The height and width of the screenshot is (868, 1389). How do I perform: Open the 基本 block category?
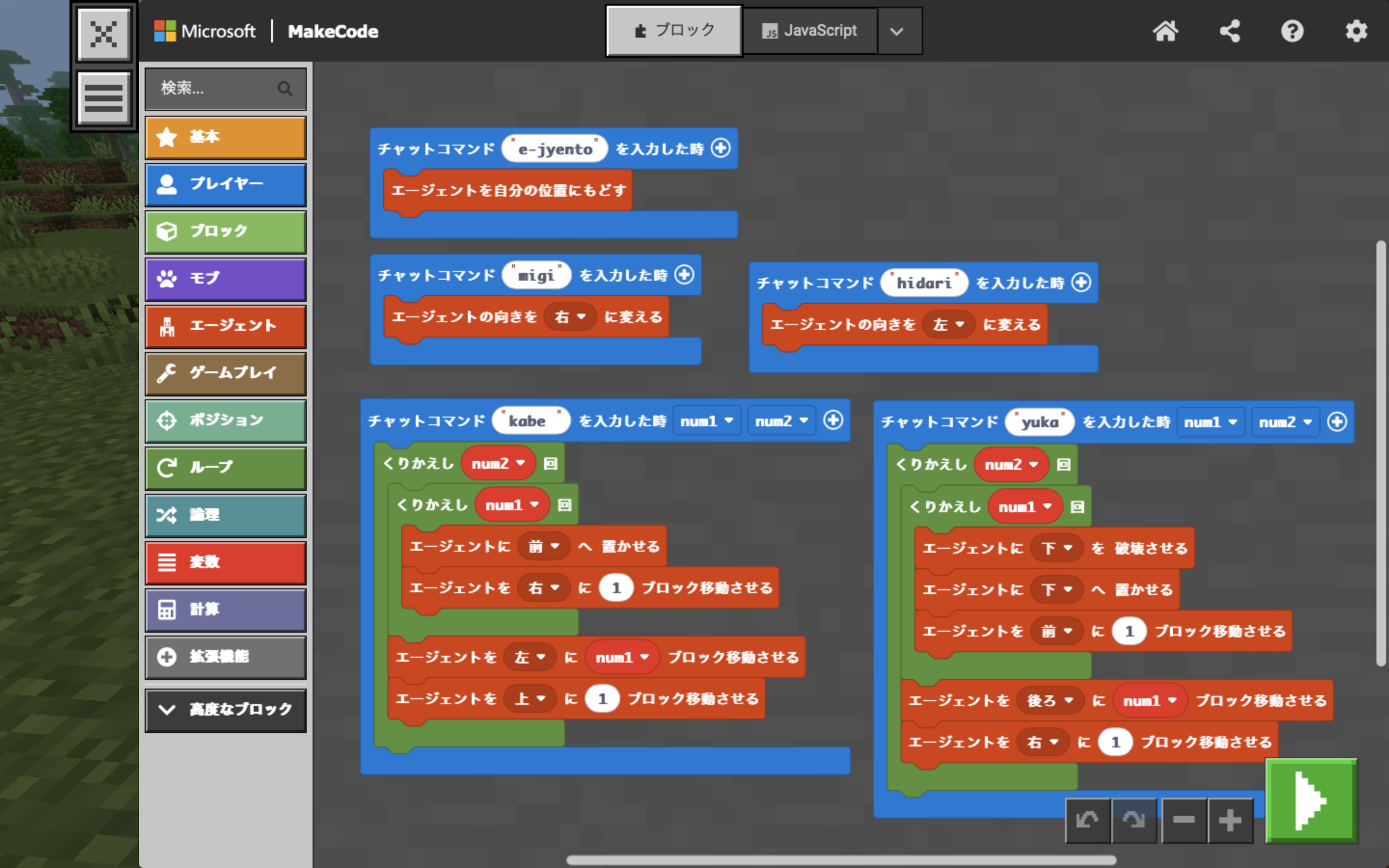point(226,137)
